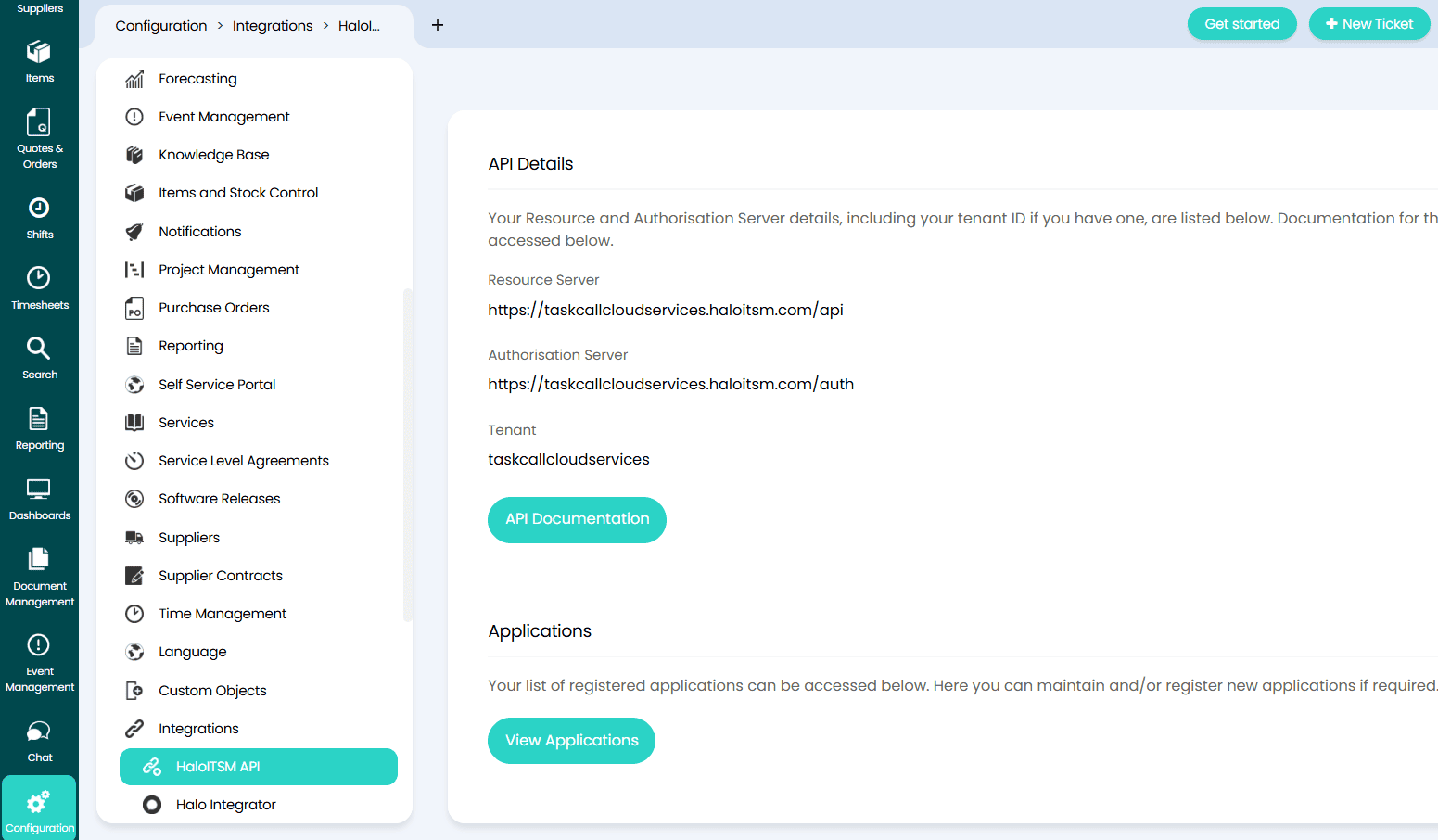The image size is (1438, 840).
Task: Select the HaloITSM API menu entry
Action: [x=259, y=767]
